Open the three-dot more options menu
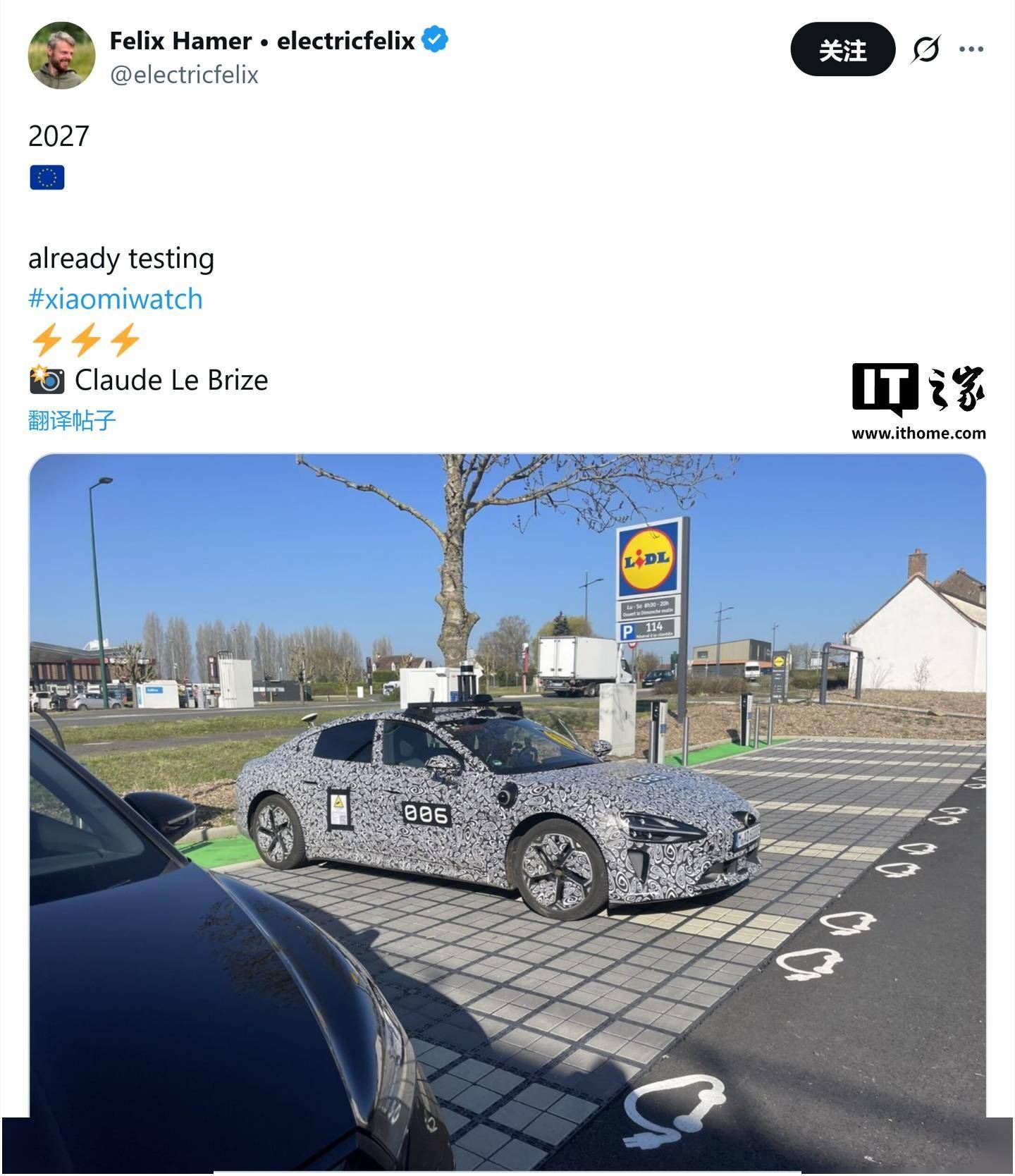The height and width of the screenshot is (1176, 1015). (x=971, y=49)
